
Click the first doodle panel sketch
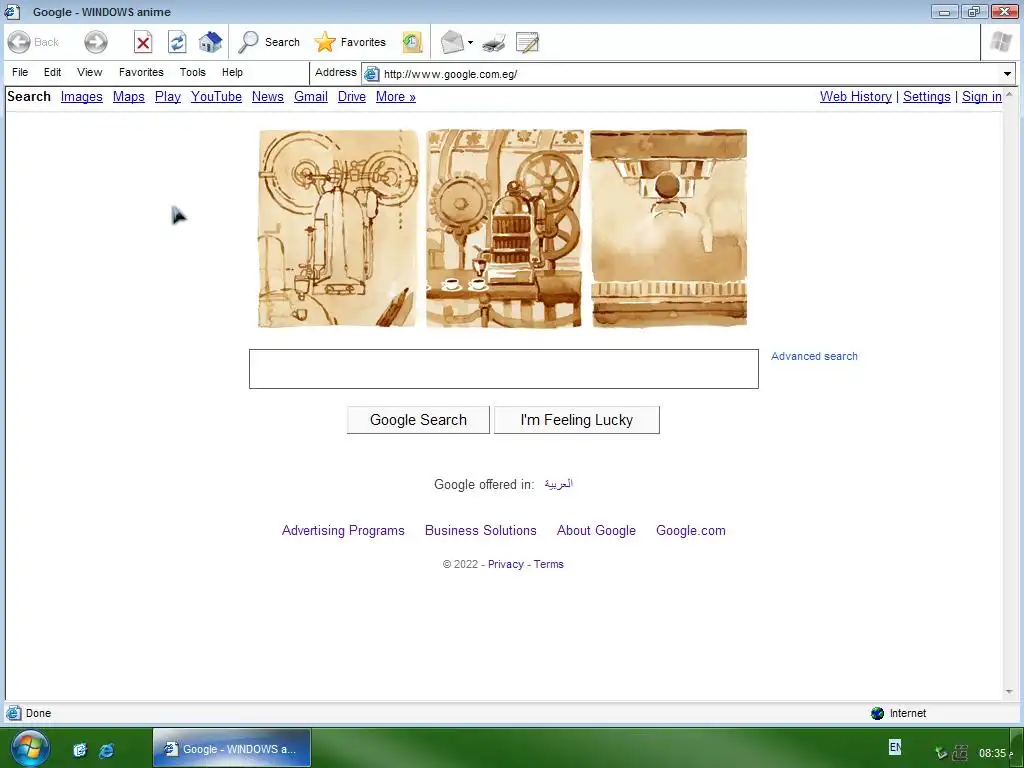338,229
